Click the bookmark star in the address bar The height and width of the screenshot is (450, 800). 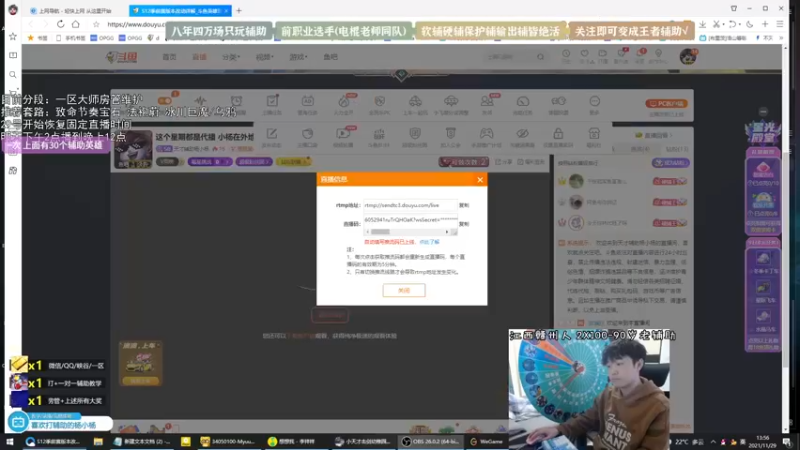pyautogui.click(x=96, y=24)
